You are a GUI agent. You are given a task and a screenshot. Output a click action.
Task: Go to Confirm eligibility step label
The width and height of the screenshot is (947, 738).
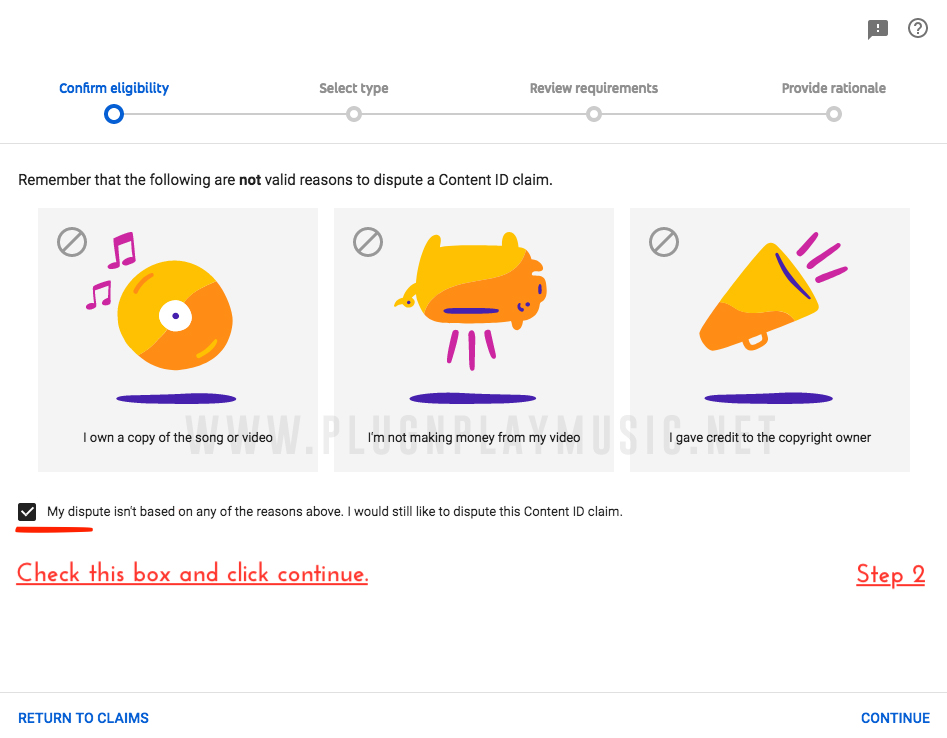[x=114, y=88]
